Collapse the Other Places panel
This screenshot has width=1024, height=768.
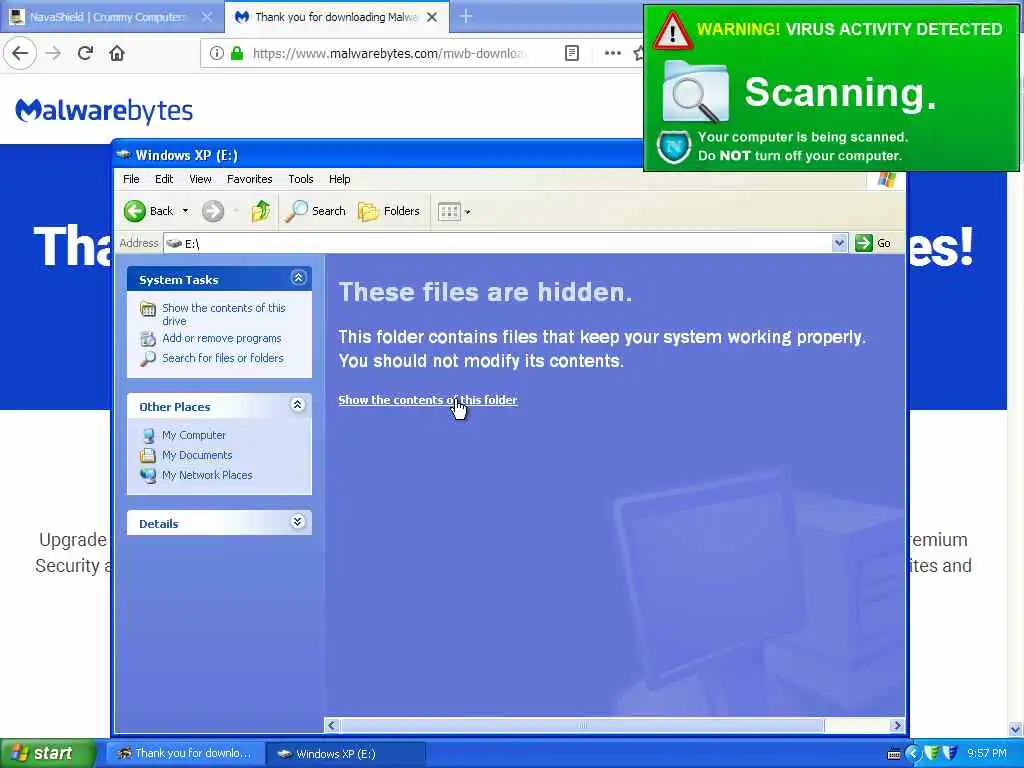pos(298,405)
